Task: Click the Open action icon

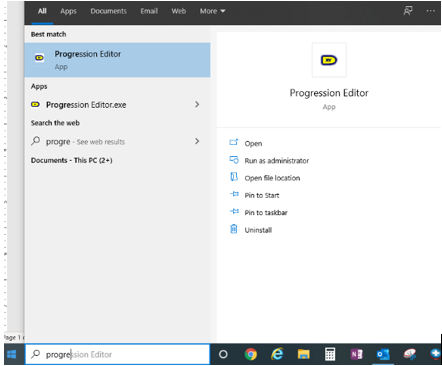Action: (234, 142)
